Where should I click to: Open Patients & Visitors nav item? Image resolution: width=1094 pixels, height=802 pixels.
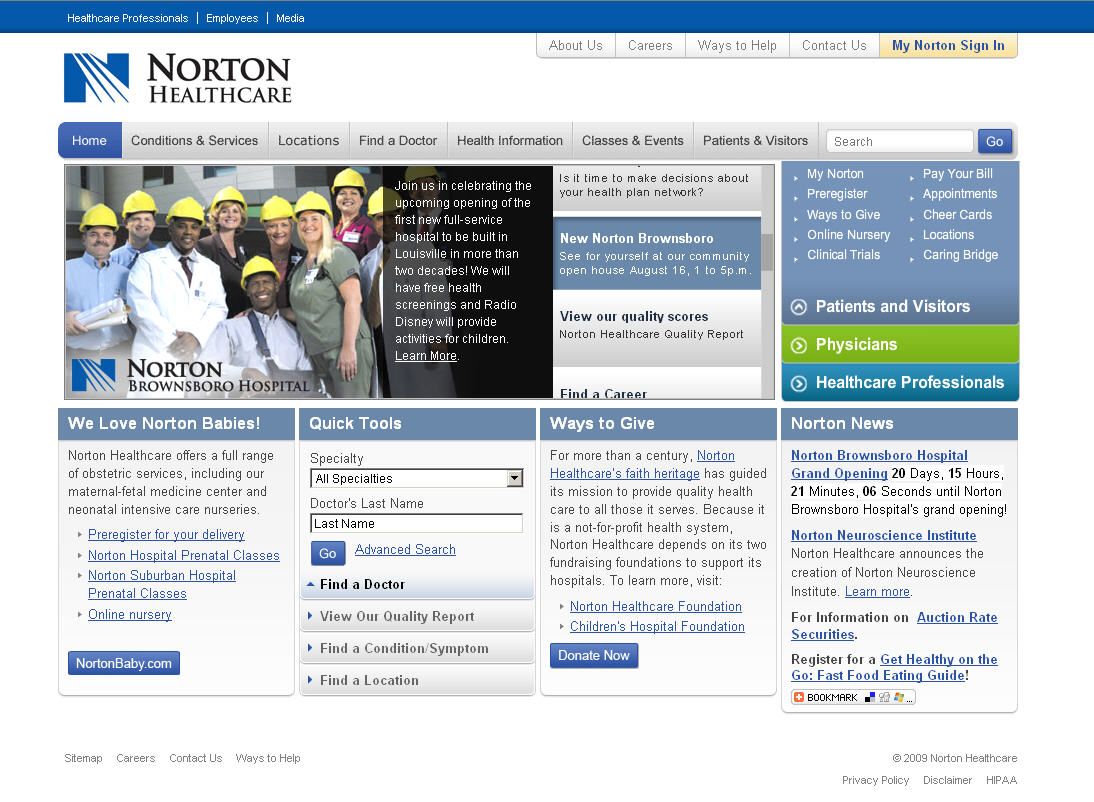click(x=756, y=140)
